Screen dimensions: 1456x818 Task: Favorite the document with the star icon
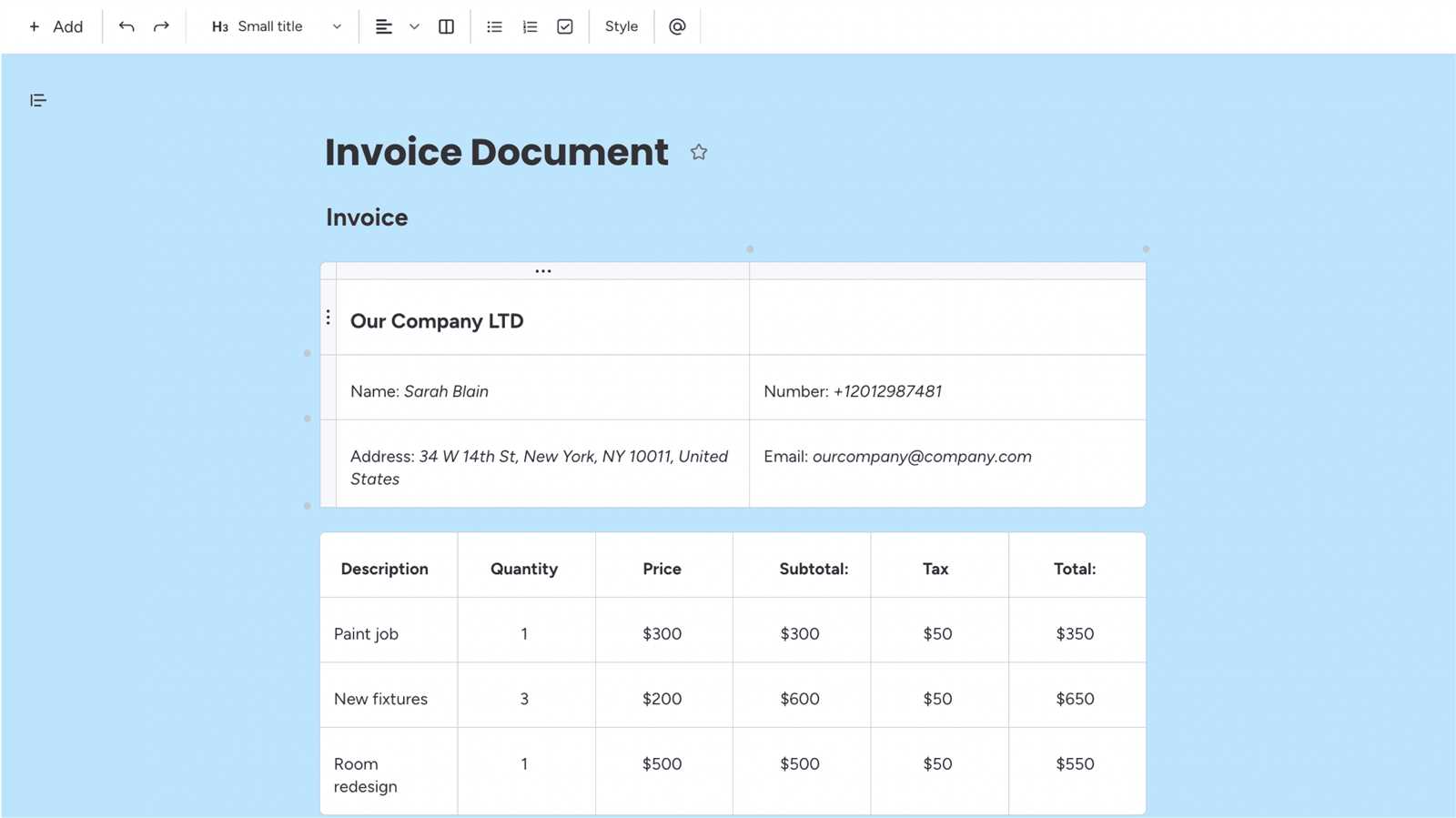[x=698, y=152]
